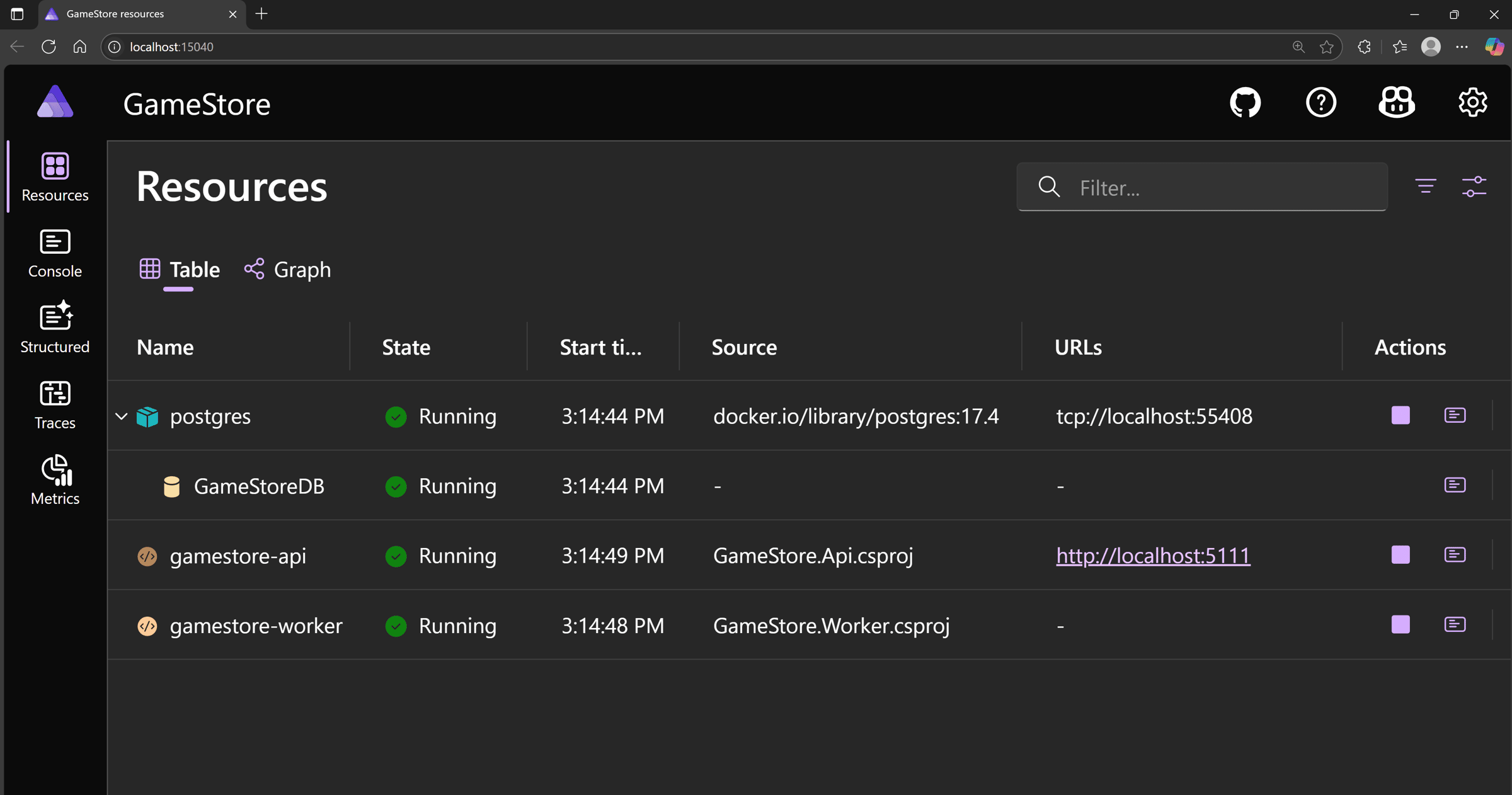The height and width of the screenshot is (795, 1512).
Task: Stop the gamestore-api resource
Action: click(x=1400, y=555)
